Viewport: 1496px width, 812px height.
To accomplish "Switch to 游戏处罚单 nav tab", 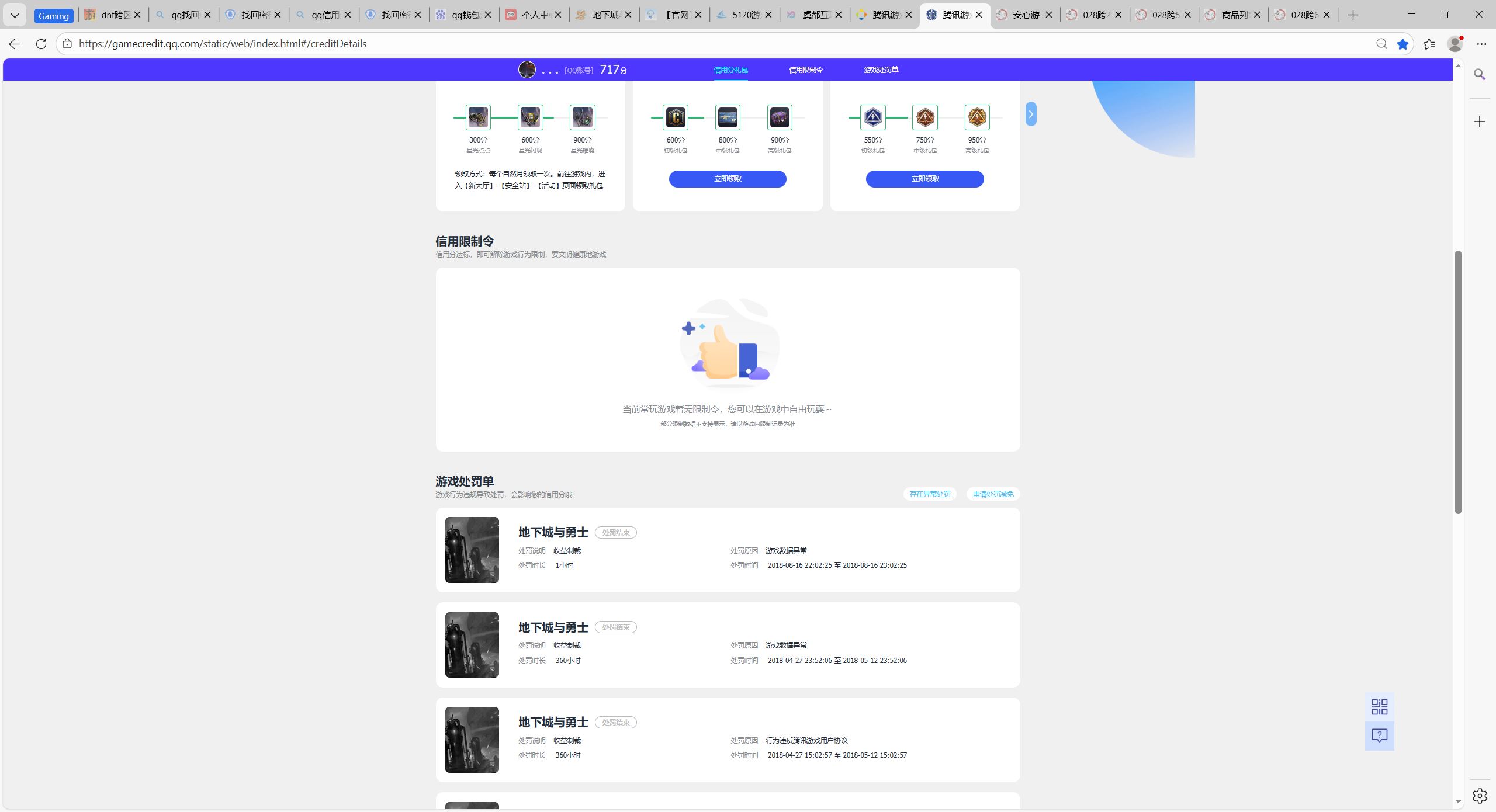I will pos(881,70).
